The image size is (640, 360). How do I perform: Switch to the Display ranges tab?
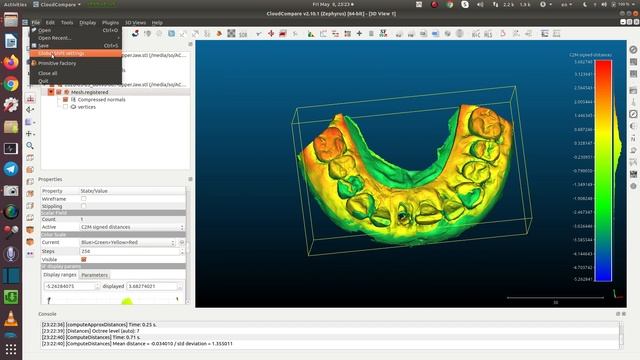(x=60, y=275)
